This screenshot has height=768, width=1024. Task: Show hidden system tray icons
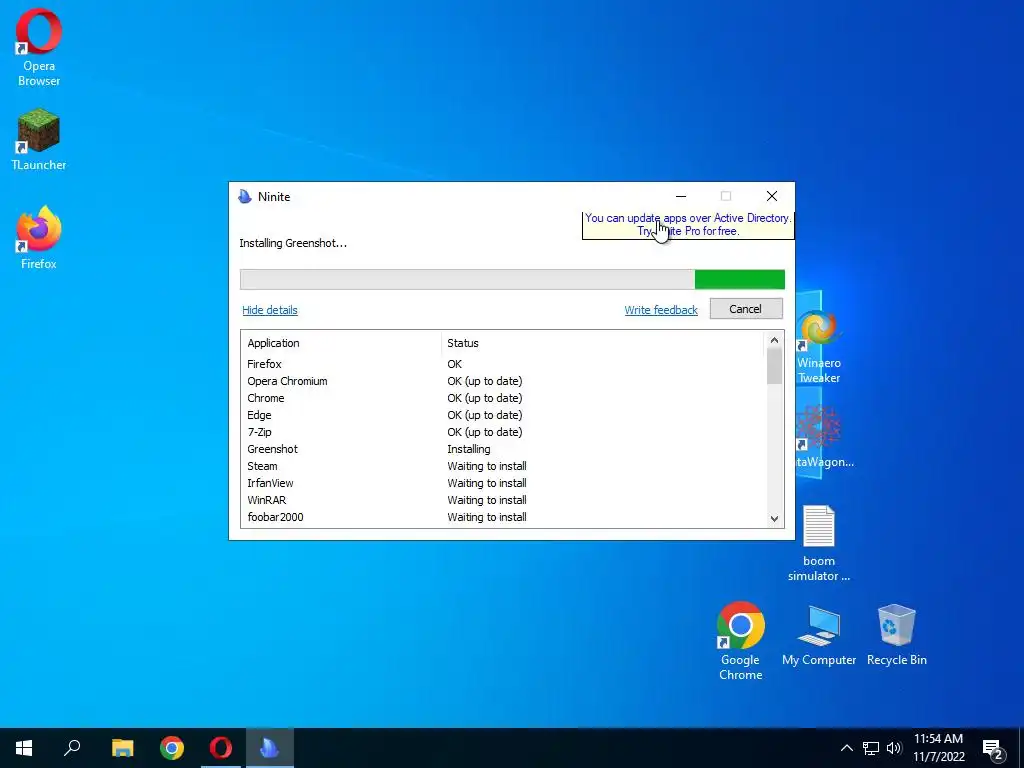click(846, 748)
